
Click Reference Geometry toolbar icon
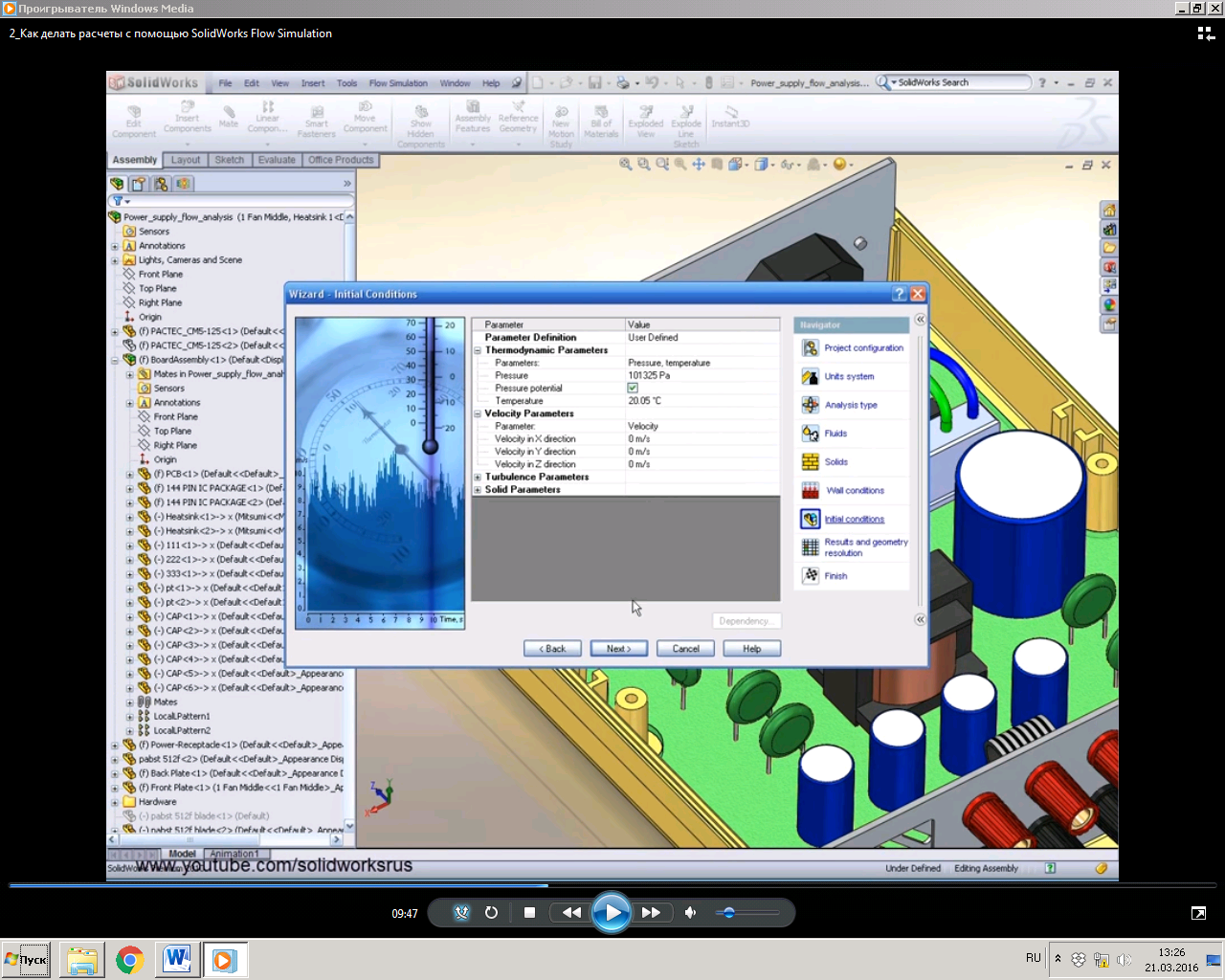[518, 117]
